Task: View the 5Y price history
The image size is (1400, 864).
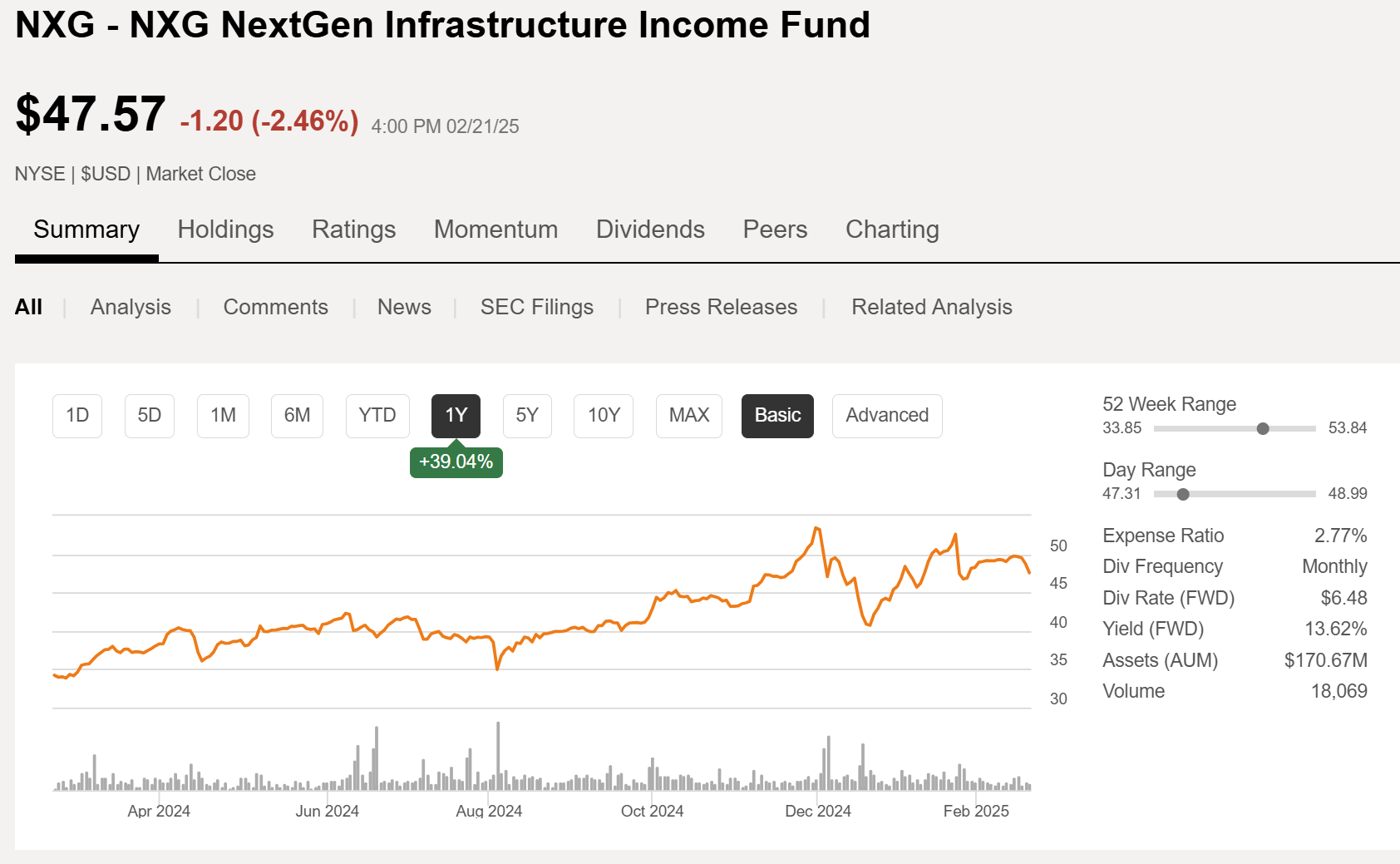Action: [527, 416]
